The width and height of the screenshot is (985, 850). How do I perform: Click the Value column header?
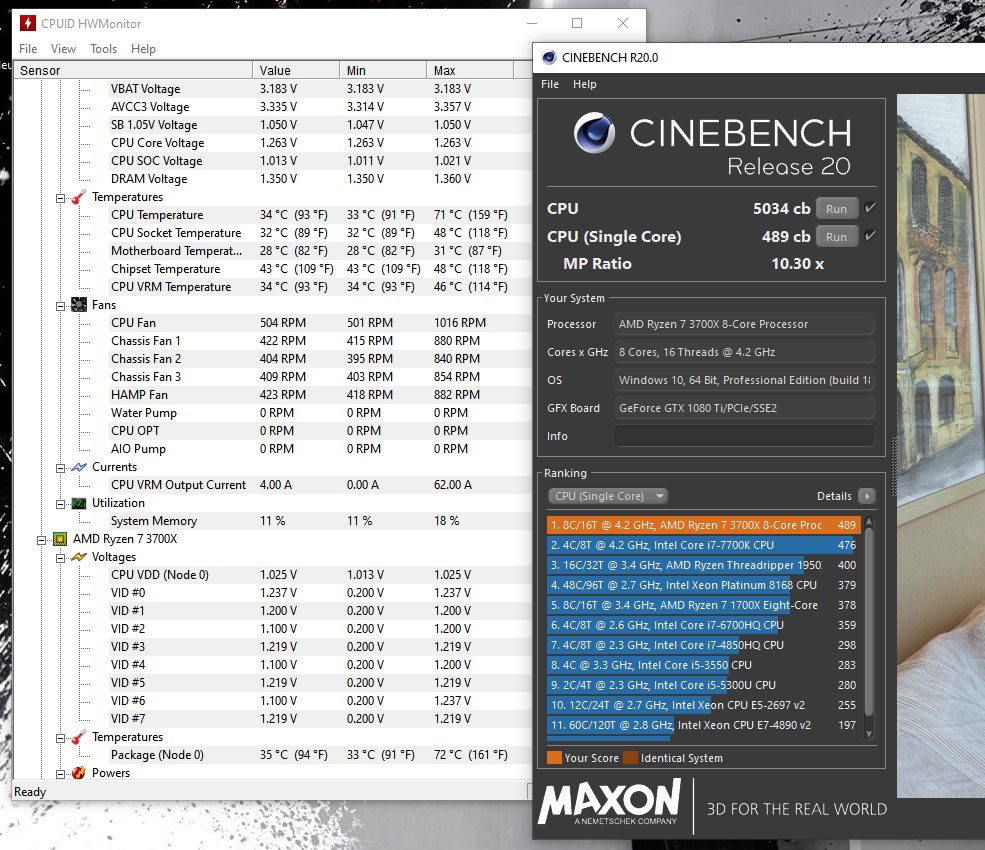296,70
